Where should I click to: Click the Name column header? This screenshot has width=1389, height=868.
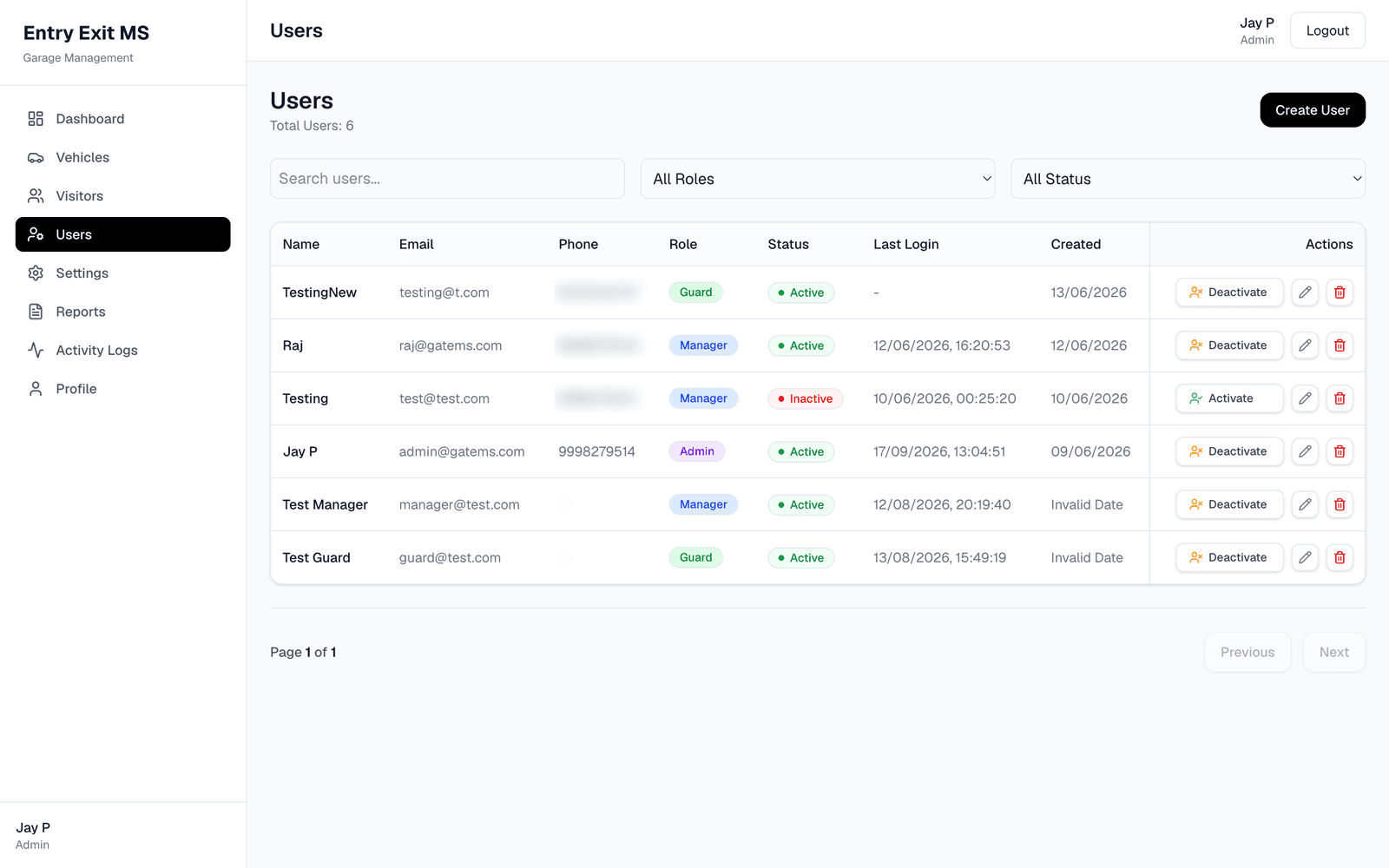[301, 245]
